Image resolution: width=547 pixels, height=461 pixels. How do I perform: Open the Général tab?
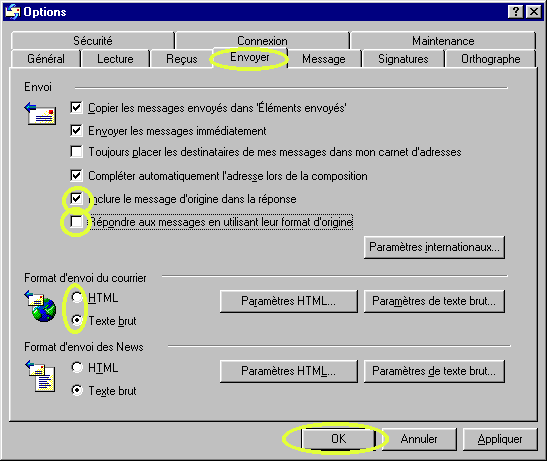coord(46,59)
